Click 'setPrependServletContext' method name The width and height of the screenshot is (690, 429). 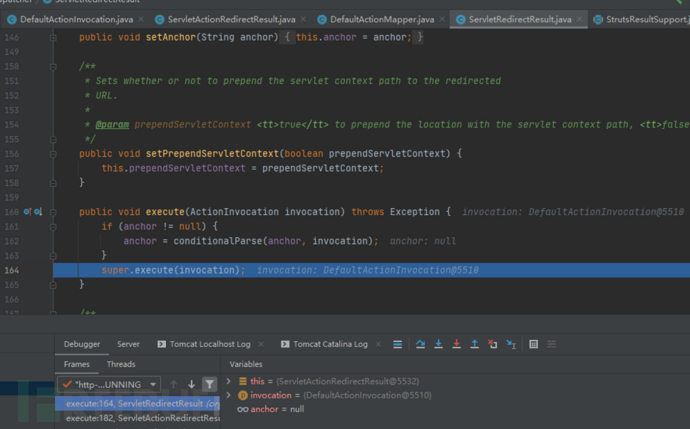pos(213,154)
